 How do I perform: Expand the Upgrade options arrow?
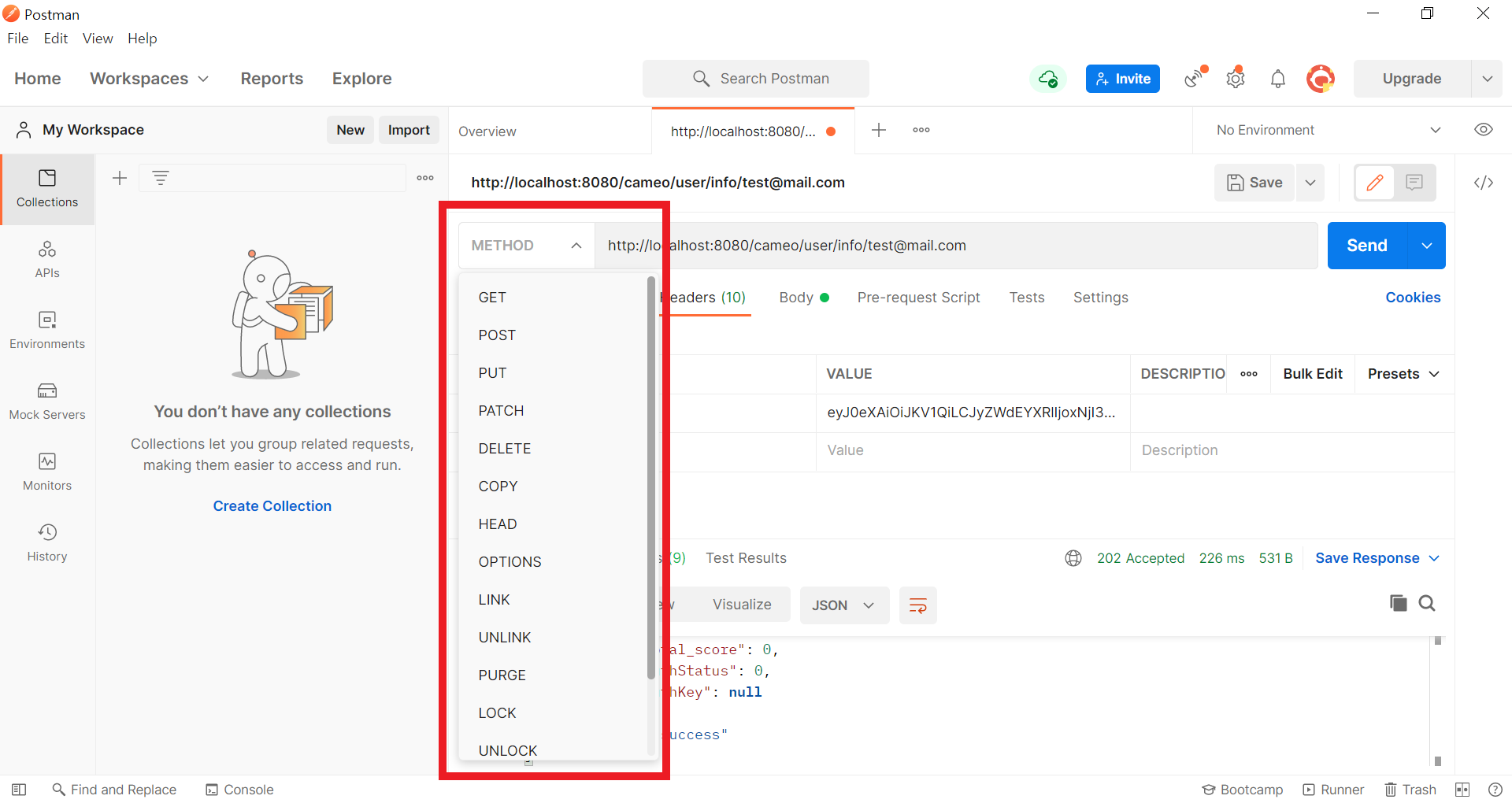point(1487,79)
